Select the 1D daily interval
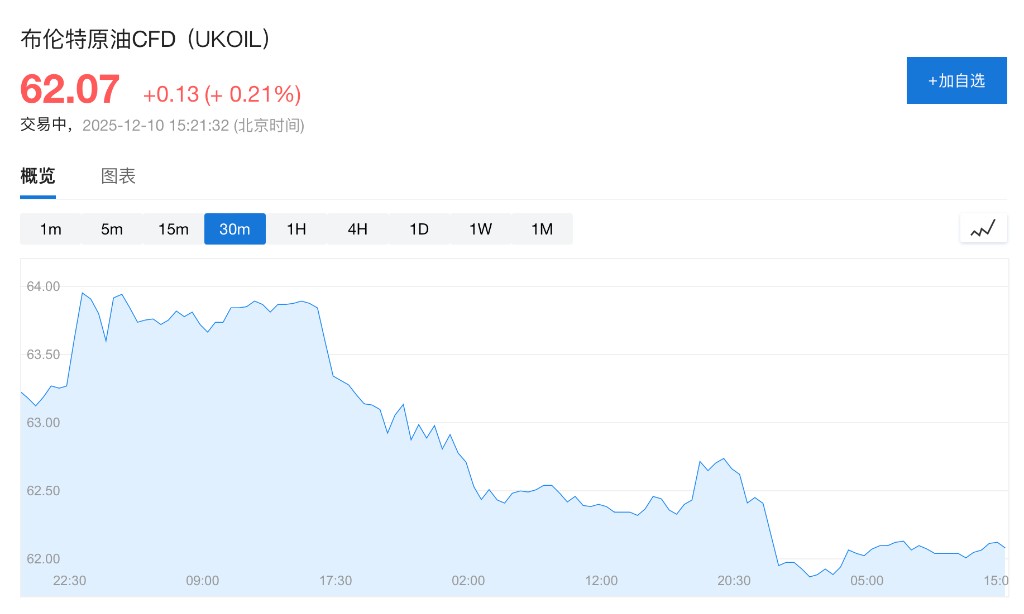This screenshot has width=1024, height=614. [x=419, y=229]
